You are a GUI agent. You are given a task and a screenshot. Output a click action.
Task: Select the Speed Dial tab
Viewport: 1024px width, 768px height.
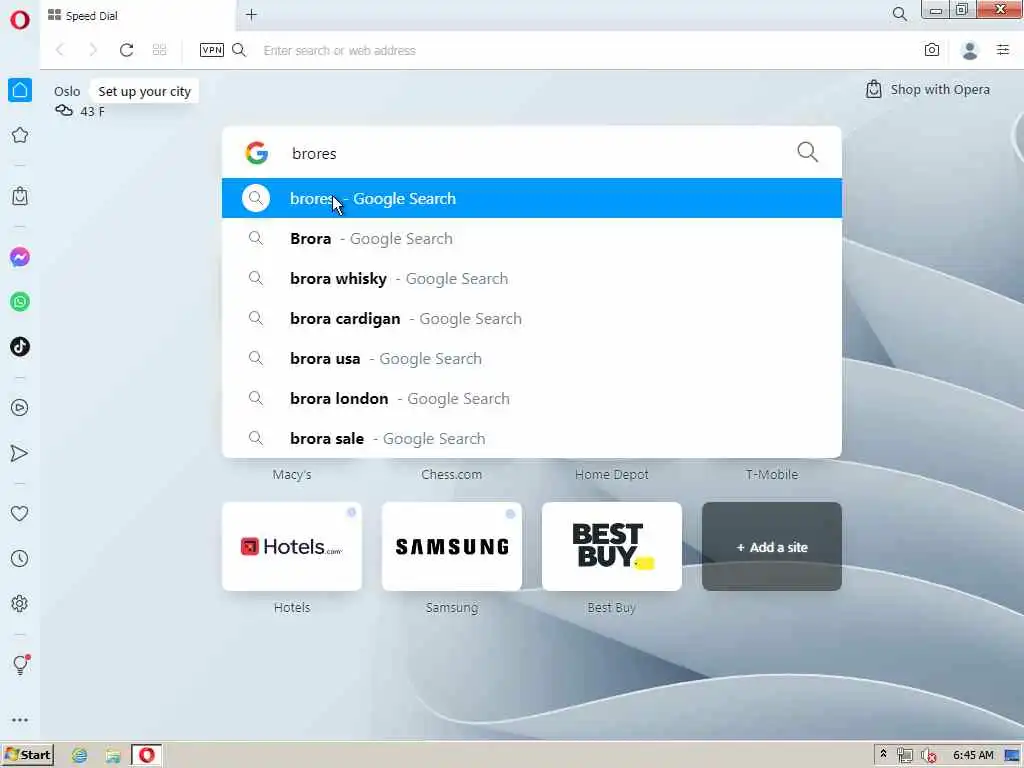pos(137,16)
